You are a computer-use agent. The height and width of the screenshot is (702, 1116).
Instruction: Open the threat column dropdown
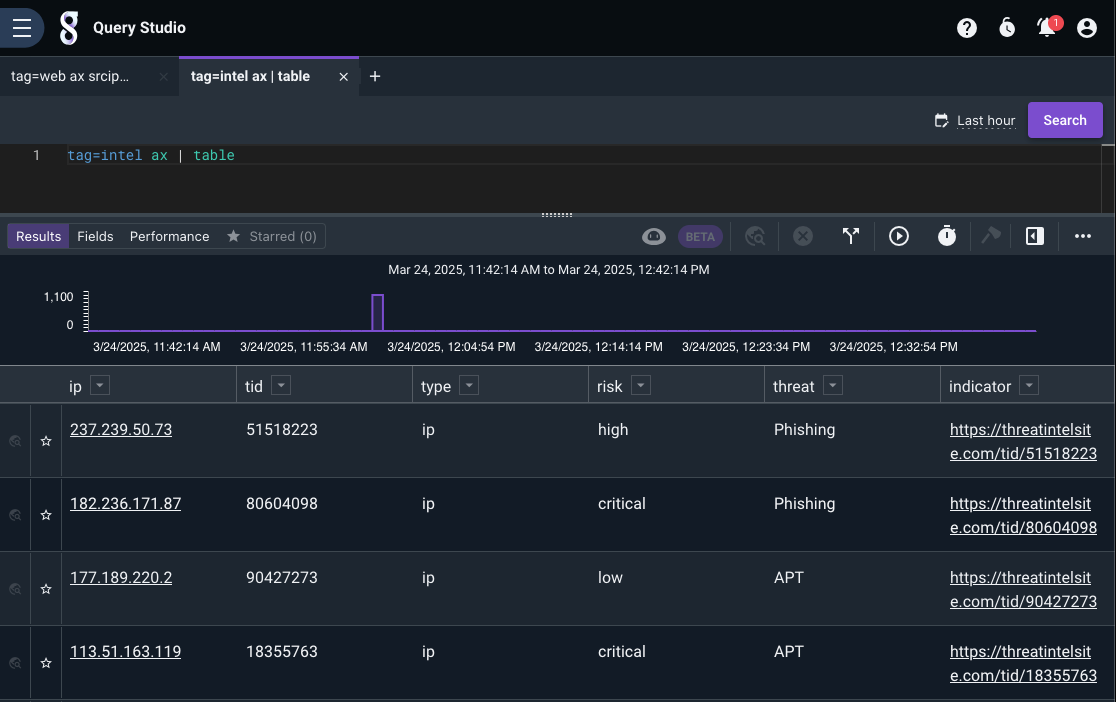tap(833, 385)
